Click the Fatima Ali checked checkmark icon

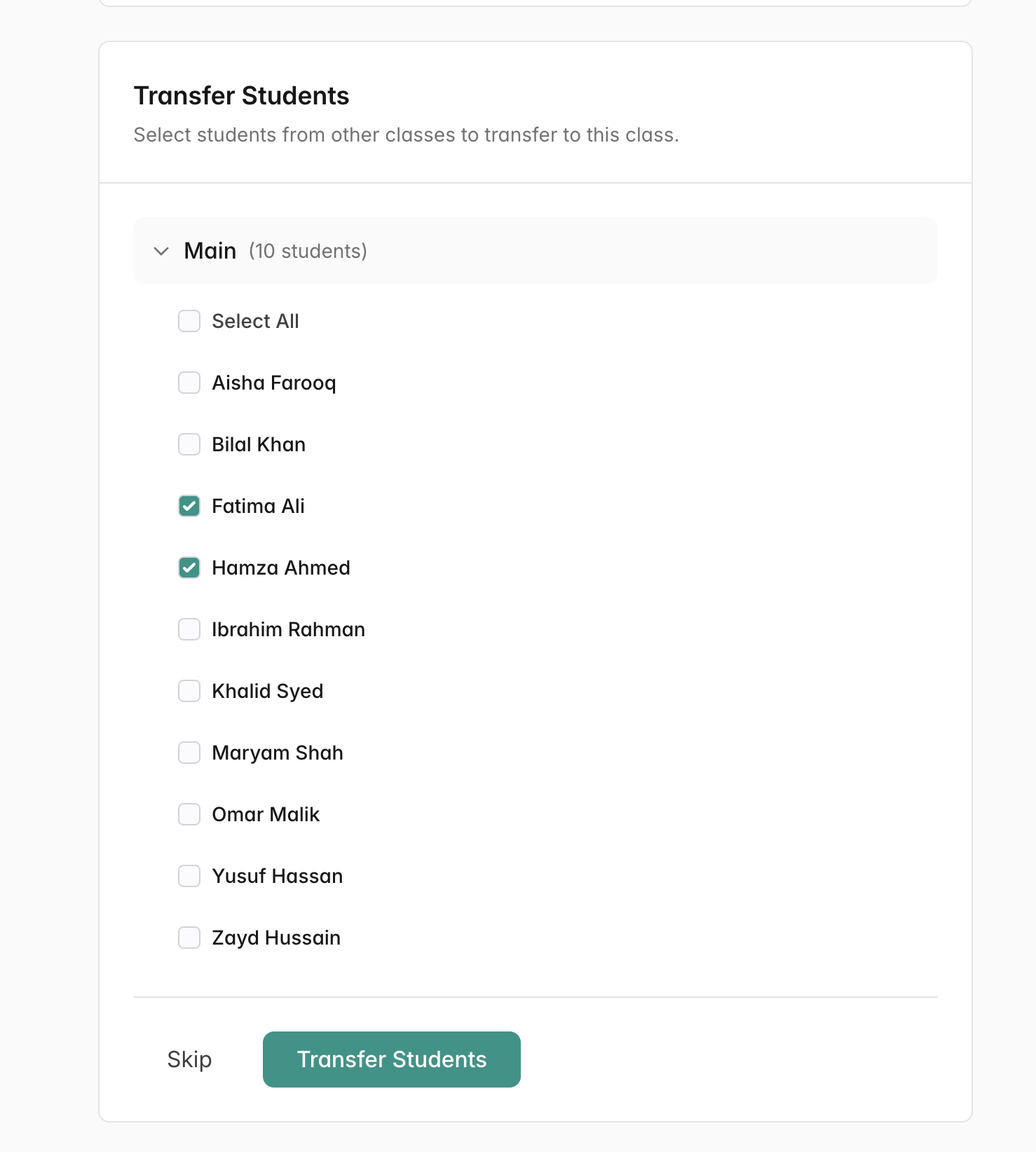tap(189, 506)
